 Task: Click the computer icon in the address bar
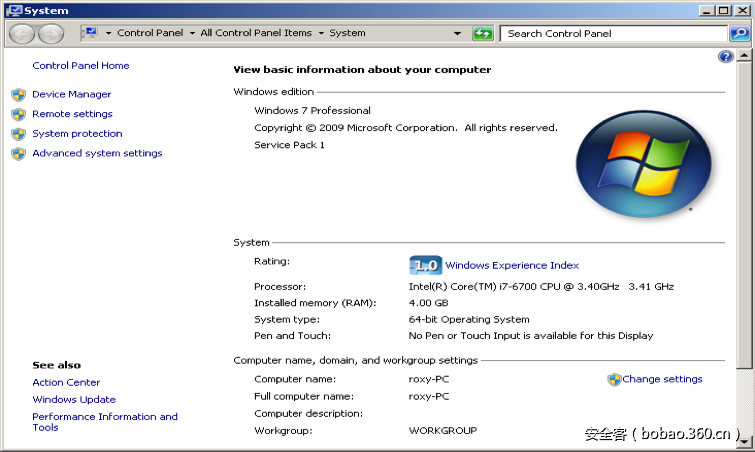[x=90, y=33]
